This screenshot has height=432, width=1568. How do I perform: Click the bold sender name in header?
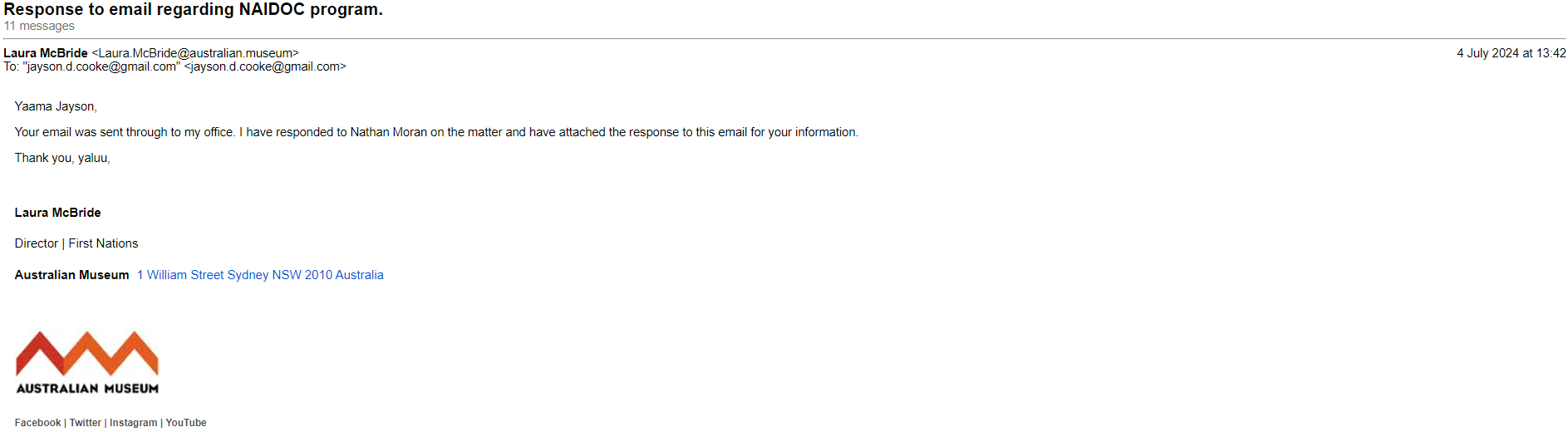point(46,53)
